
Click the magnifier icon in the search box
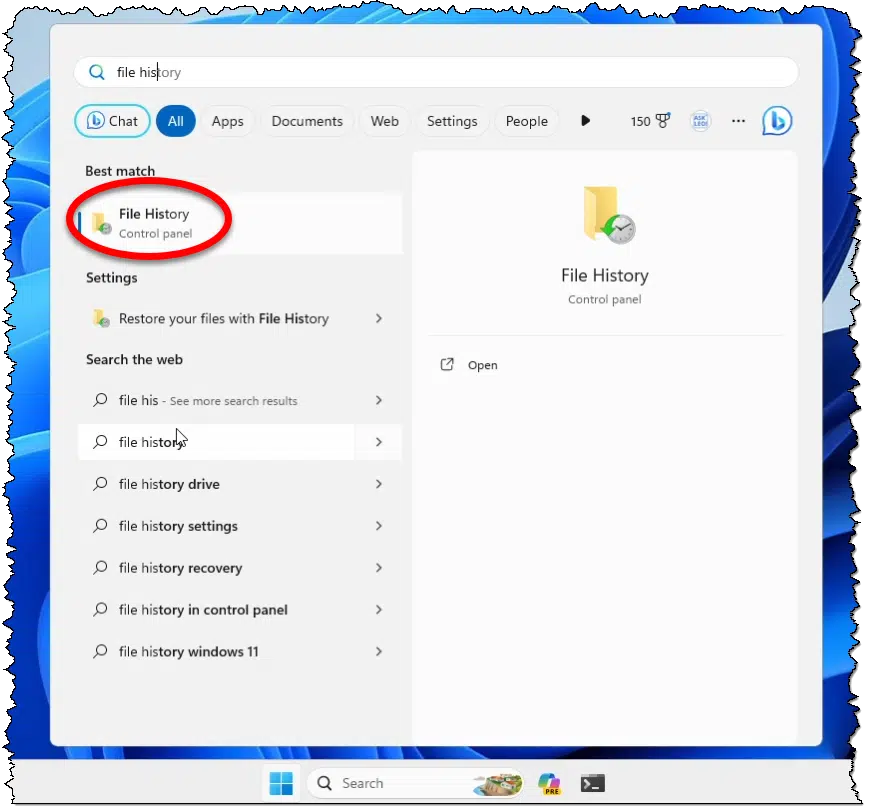tap(97, 72)
